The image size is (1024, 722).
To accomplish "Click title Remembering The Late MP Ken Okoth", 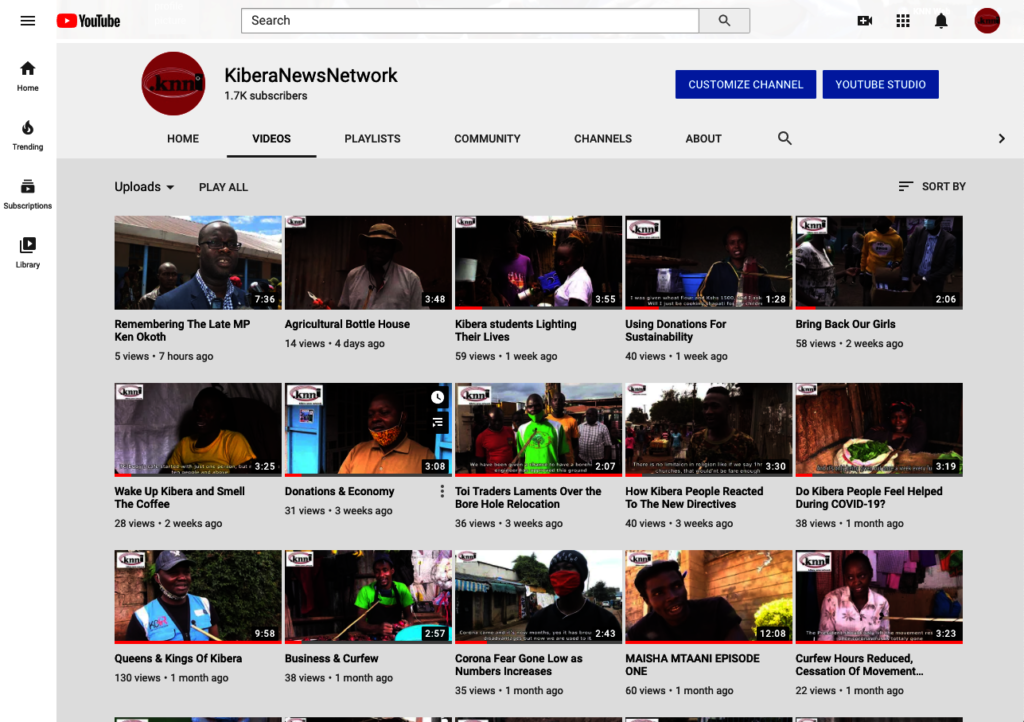I will [x=182, y=330].
